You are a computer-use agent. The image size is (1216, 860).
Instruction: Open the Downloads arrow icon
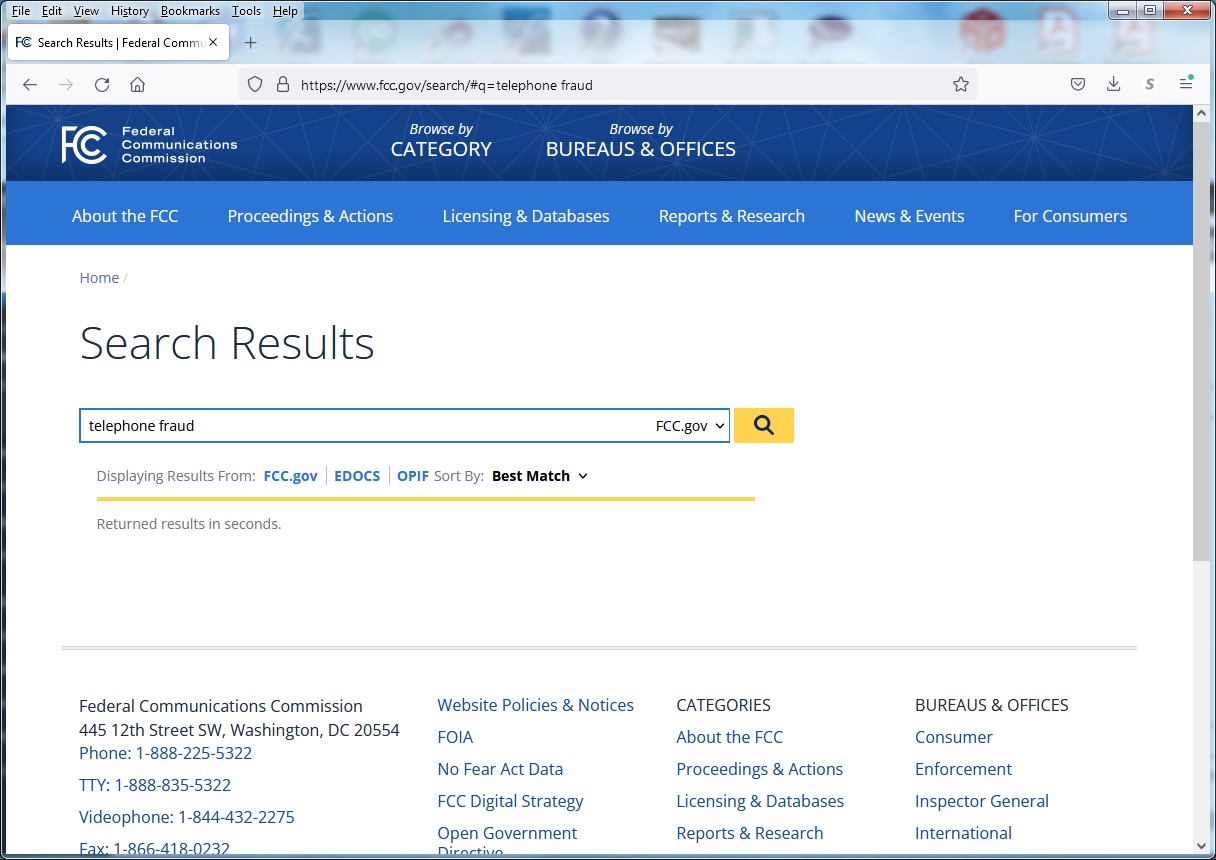[x=1114, y=85]
